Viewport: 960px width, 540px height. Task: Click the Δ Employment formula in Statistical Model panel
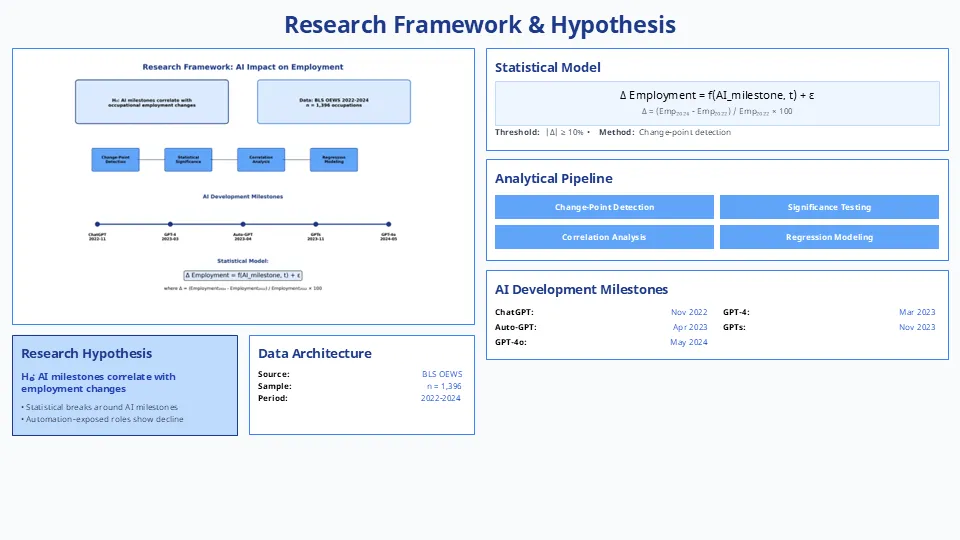click(x=717, y=95)
